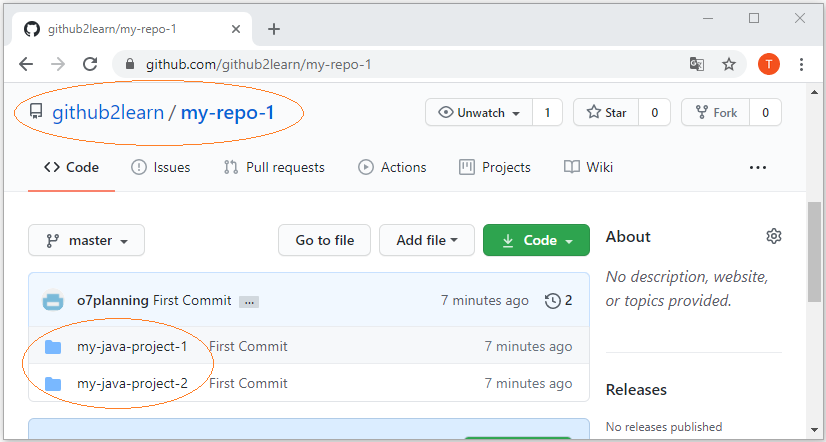Click scrollbar up arrow
Screen dimensions: 826x442
[814, 92]
